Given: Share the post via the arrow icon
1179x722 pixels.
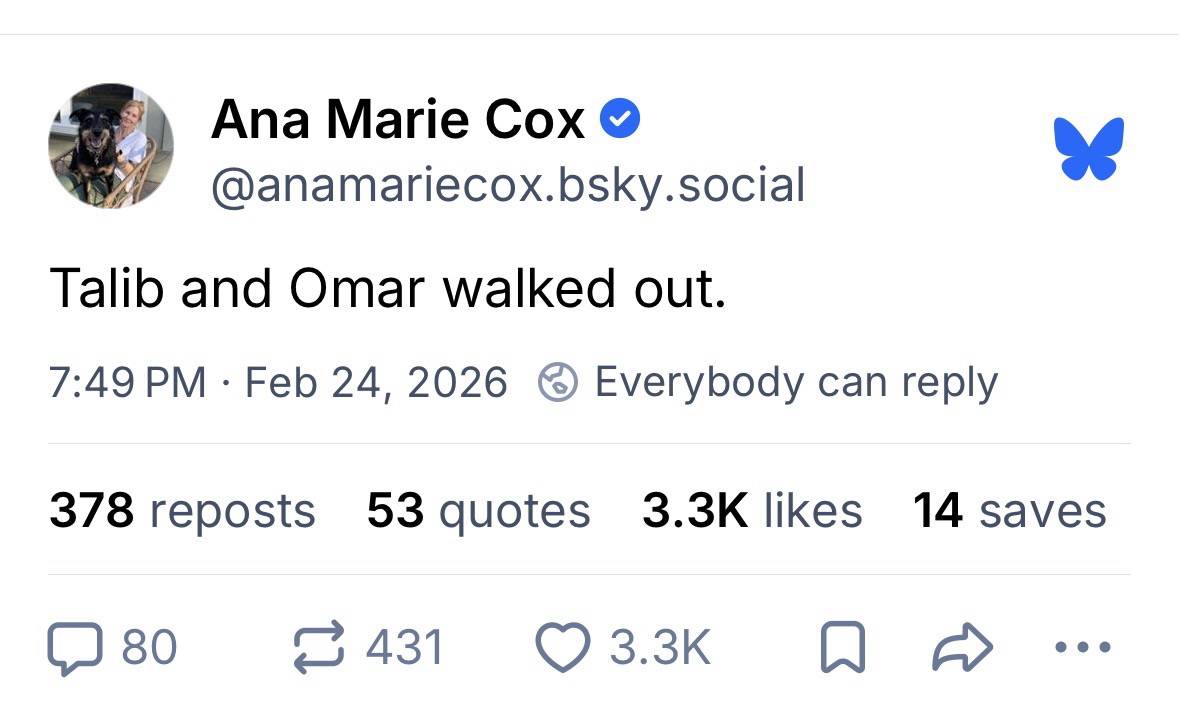Looking at the screenshot, I should click(961, 648).
